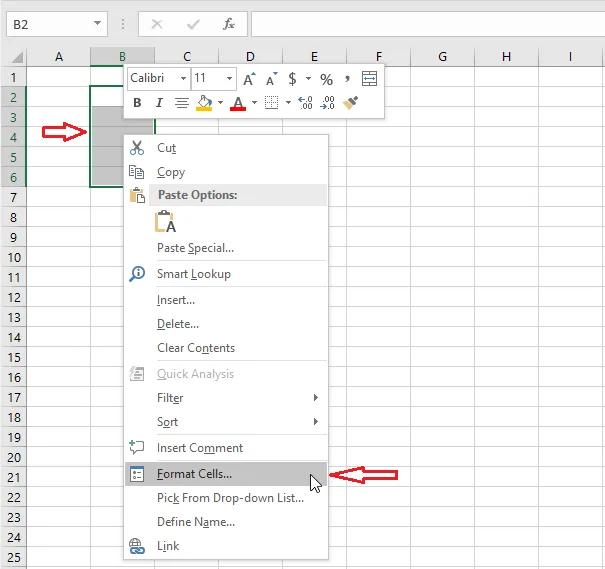
Task: Select row 25 header
Action: tap(14, 557)
